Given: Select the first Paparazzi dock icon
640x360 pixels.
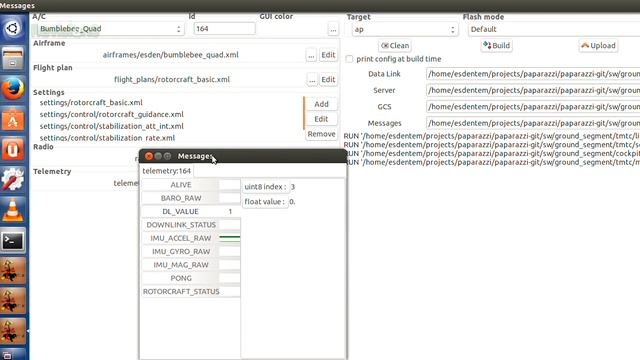Looking at the screenshot, I should [x=13, y=271].
